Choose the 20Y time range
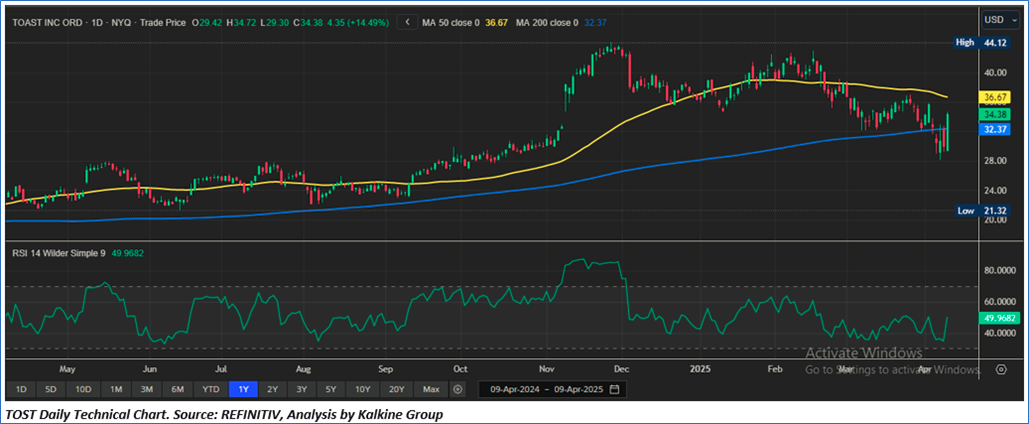The height and width of the screenshot is (424, 1029). 396,390
